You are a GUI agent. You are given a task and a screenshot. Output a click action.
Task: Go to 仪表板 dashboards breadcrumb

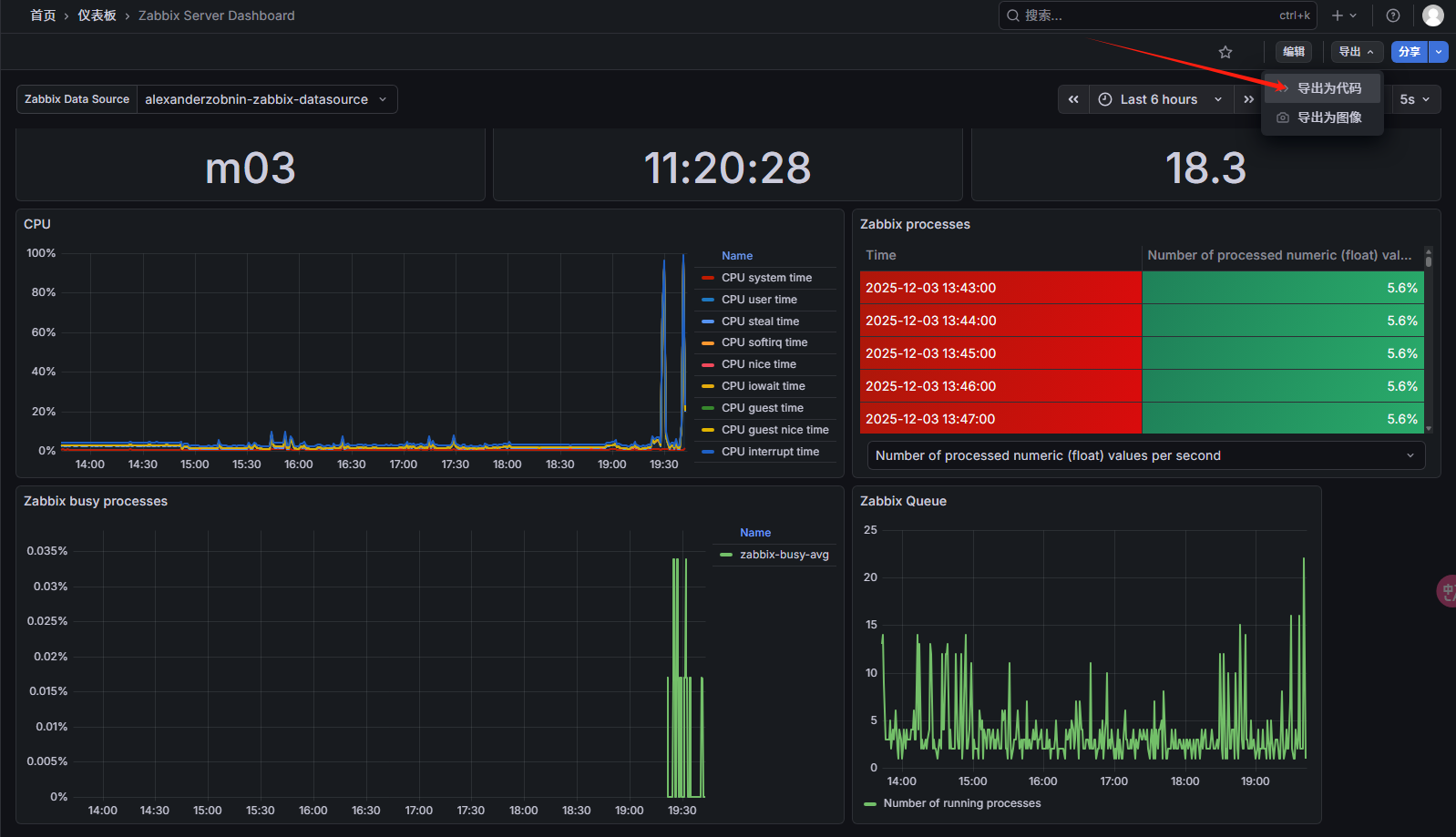tap(97, 15)
